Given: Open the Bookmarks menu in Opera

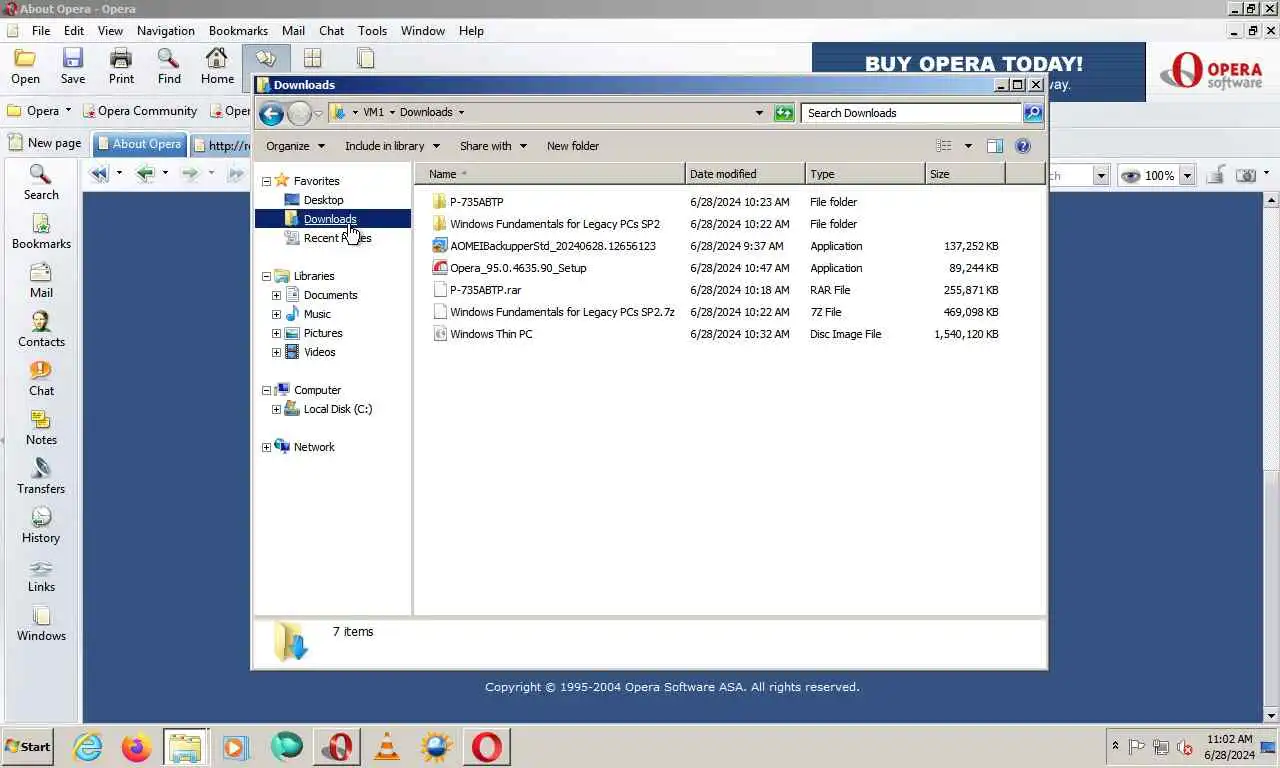Looking at the screenshot, I should (x=238, y=31).
